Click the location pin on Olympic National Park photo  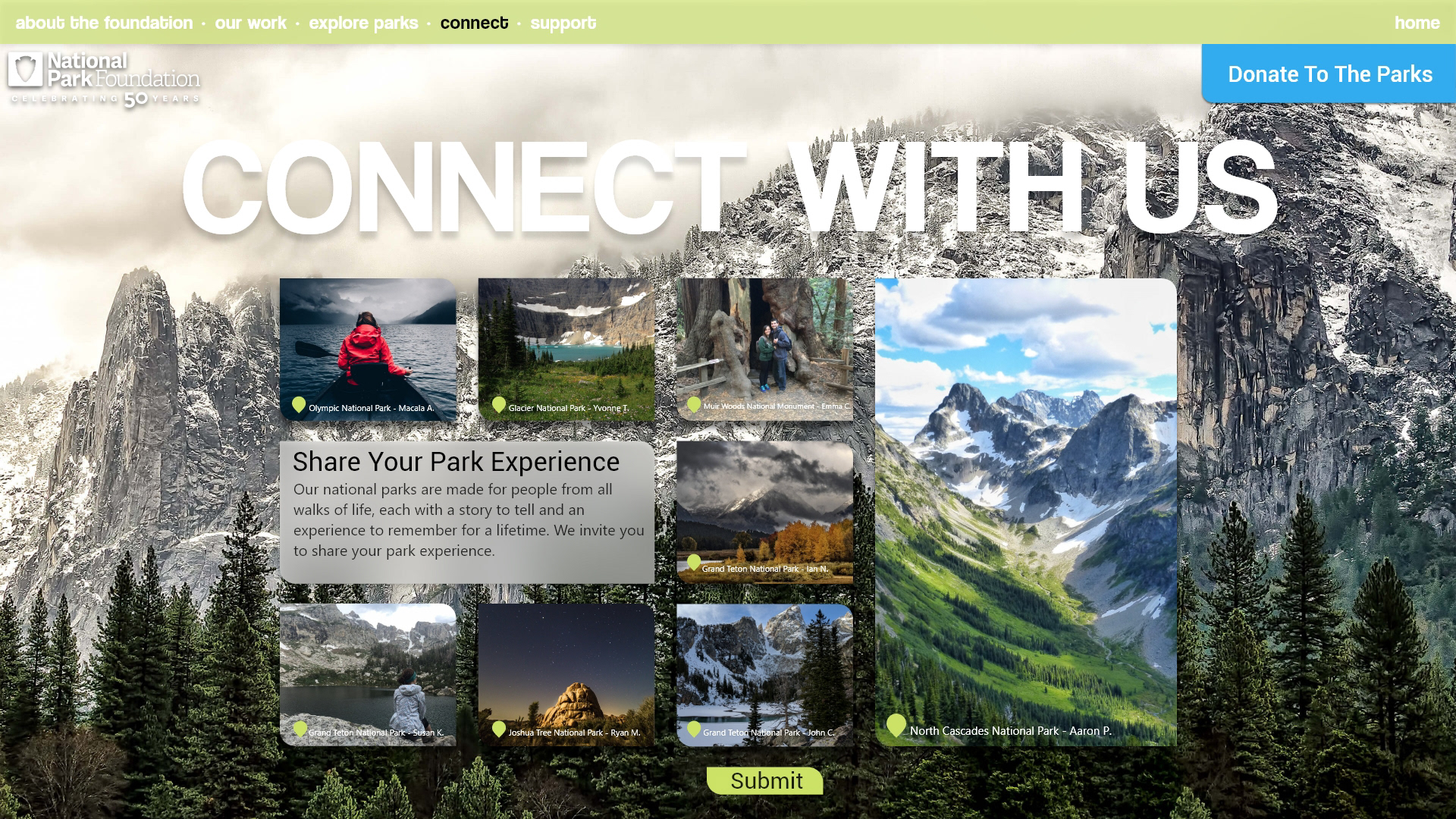click(x=299, y=405)
